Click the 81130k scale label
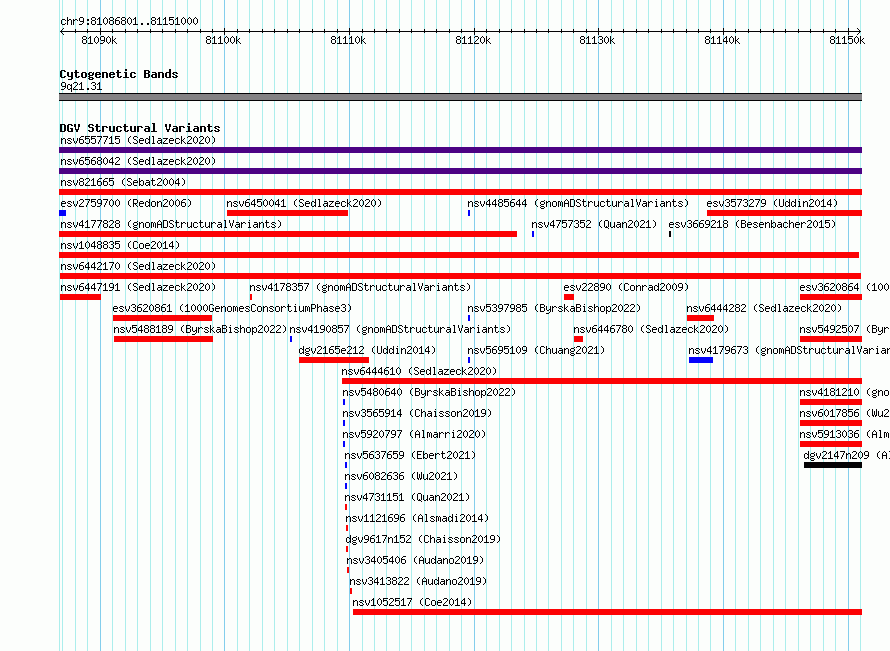 [x=597, y=40]
